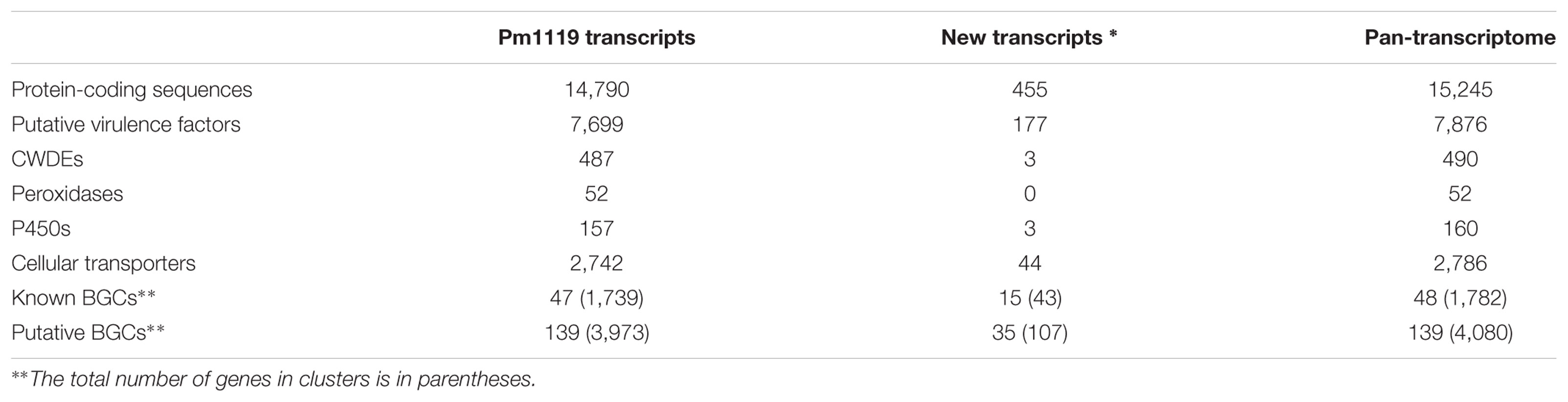Select the 455 new transcripts value
Image resolution: width=1568 pixels, height=402 pixels.
(1030, 89)
